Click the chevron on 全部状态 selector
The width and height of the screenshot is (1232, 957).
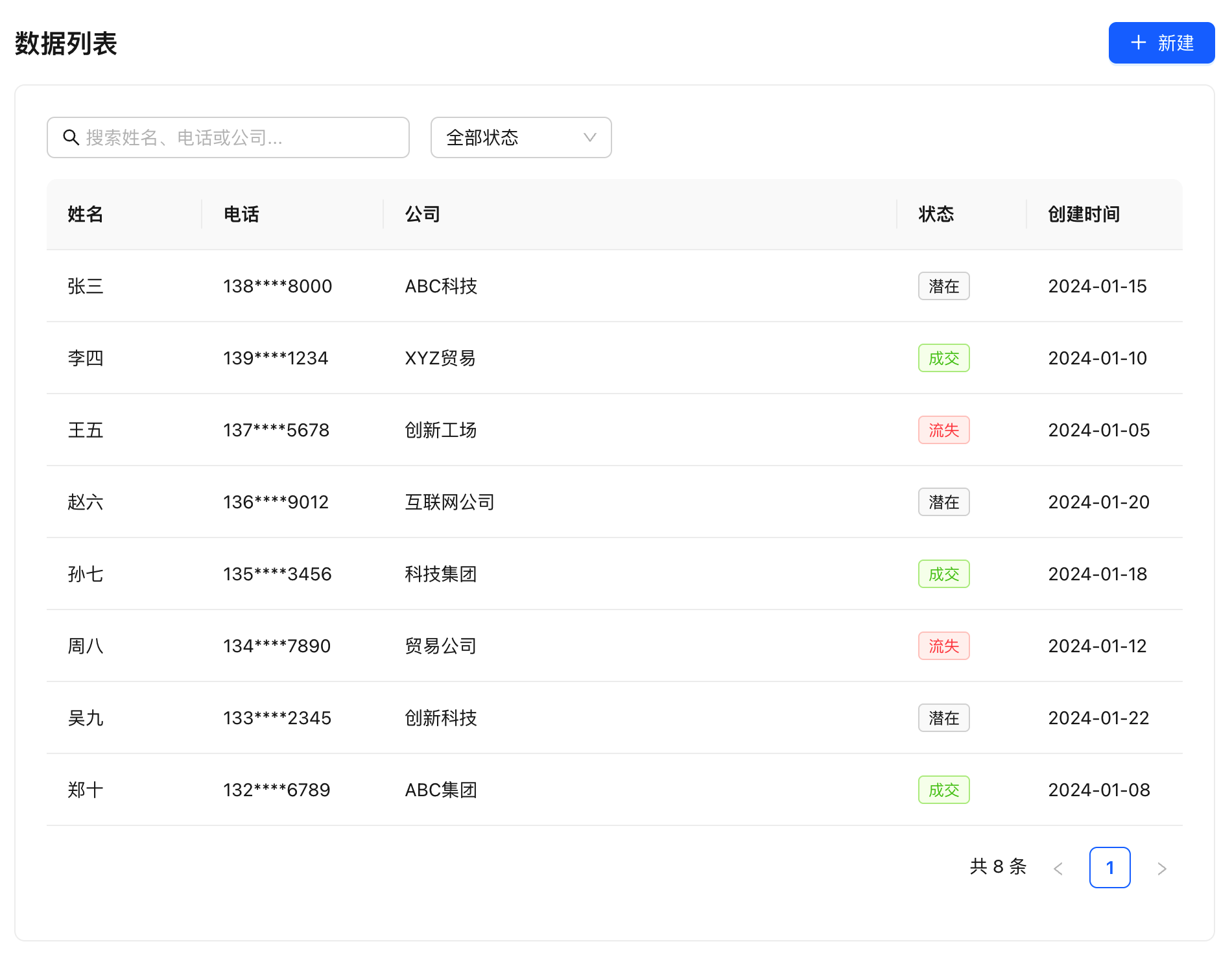589,137
